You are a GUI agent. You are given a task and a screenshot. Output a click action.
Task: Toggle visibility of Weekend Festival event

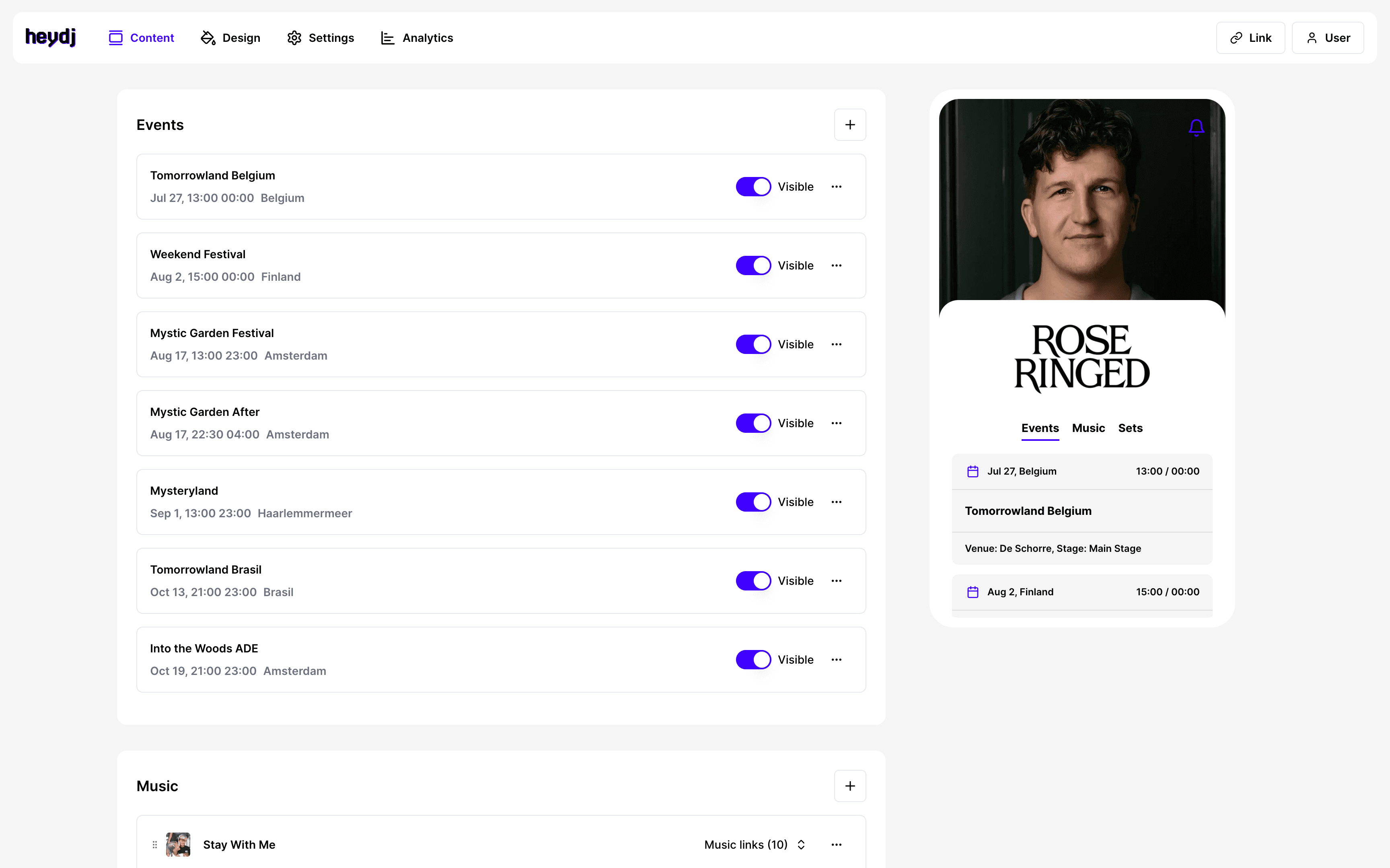[753, 265]
